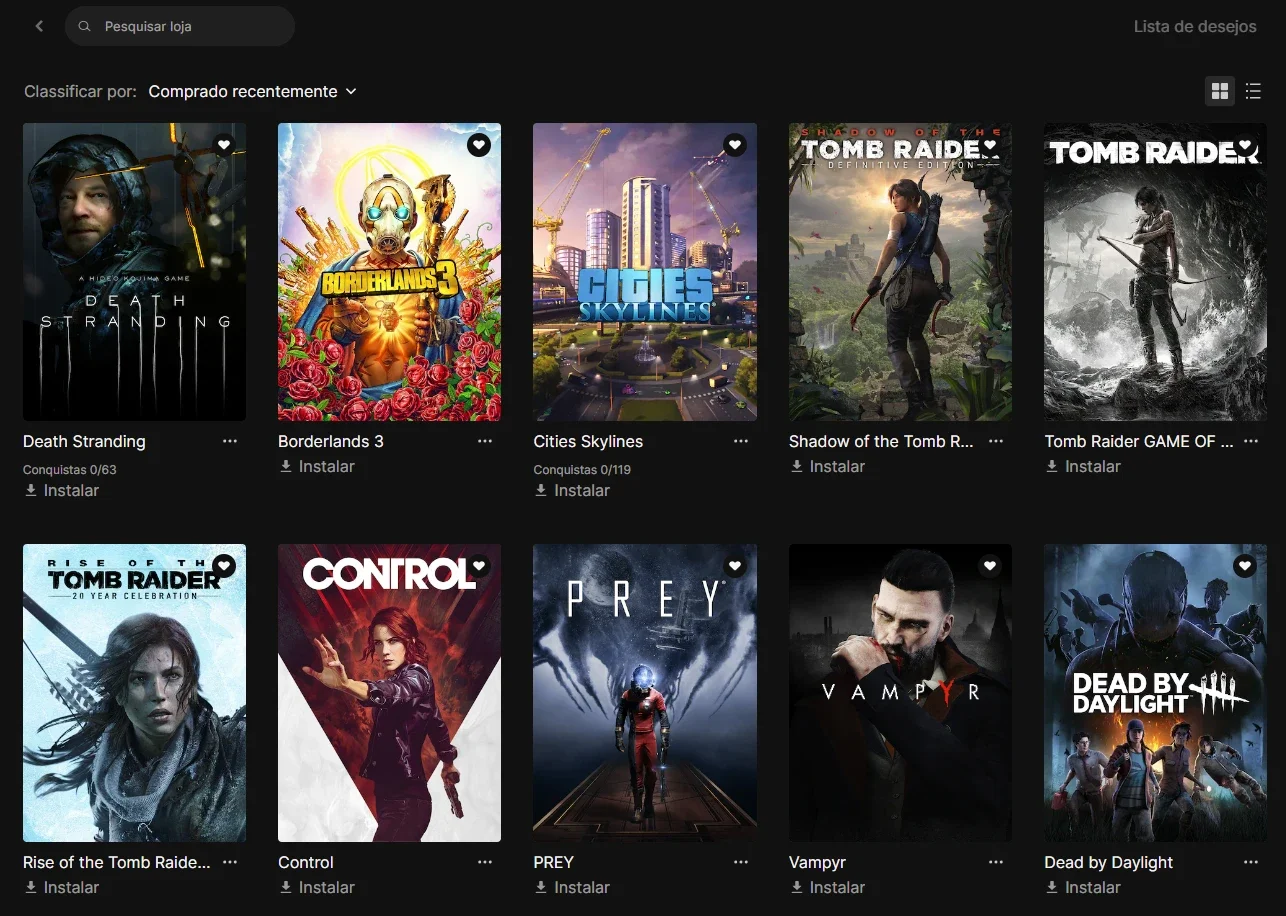The image size is (1286, 916).
Task: Click the Classificar por: label
Action: [80, 91]
